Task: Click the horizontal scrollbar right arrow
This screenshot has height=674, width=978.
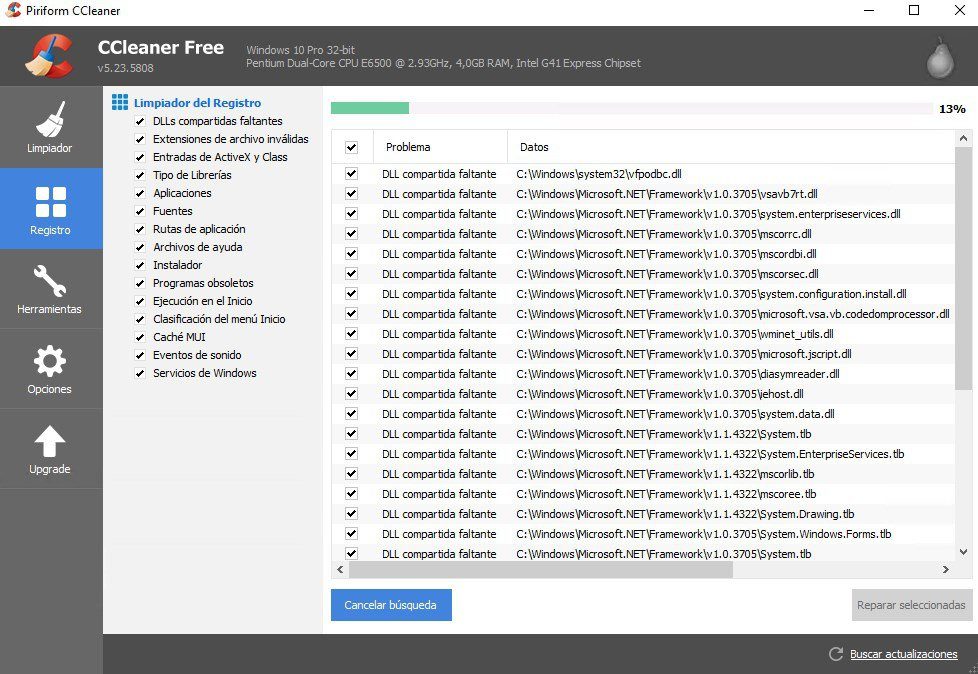Action: [x=946, y=569]
